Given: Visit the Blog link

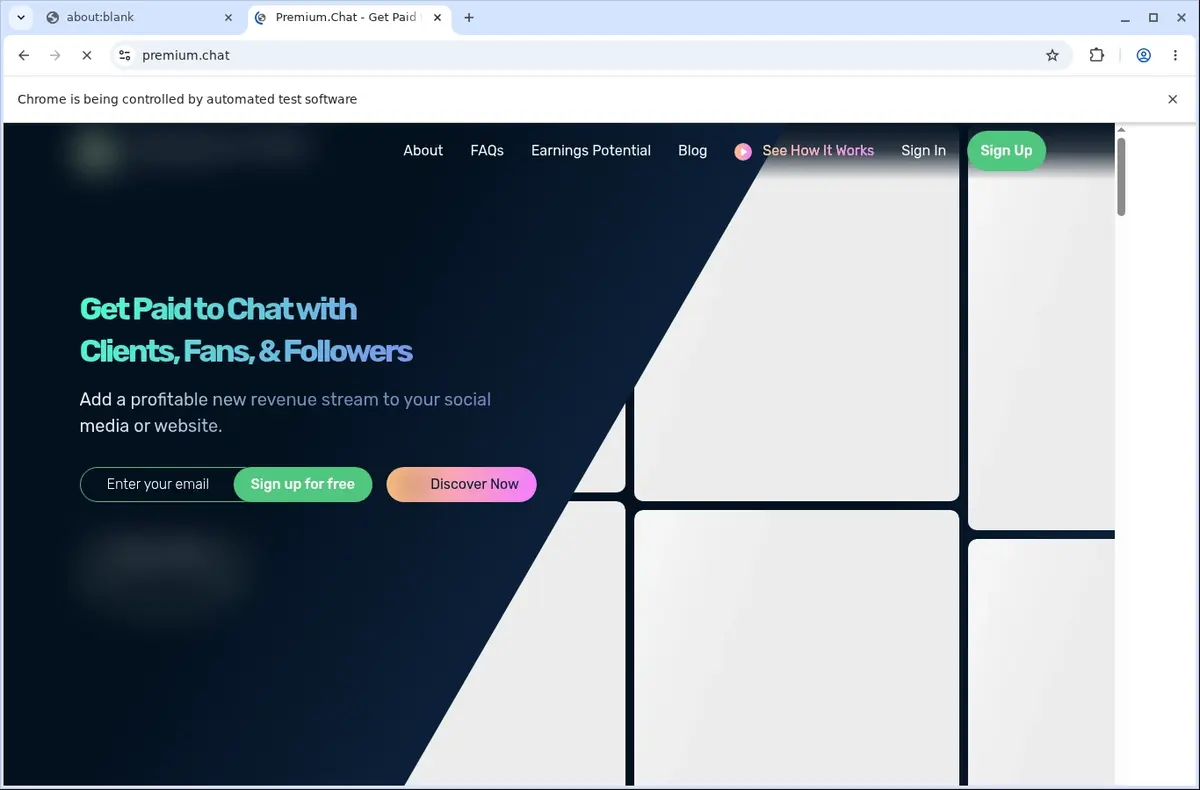Looking at the screenshot, I should (x=692, y=150).
